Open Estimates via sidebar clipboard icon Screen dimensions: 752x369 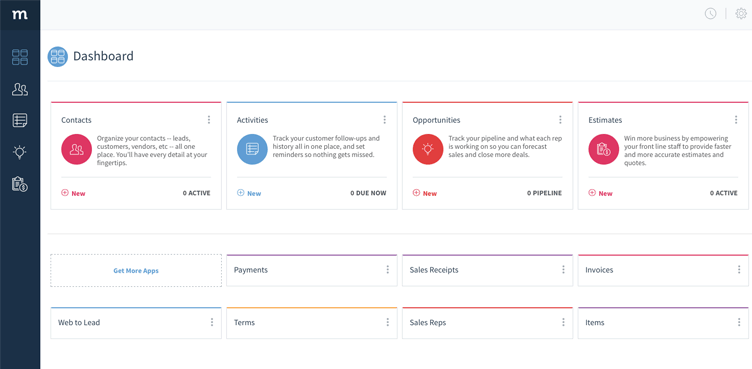click(20, 184)
